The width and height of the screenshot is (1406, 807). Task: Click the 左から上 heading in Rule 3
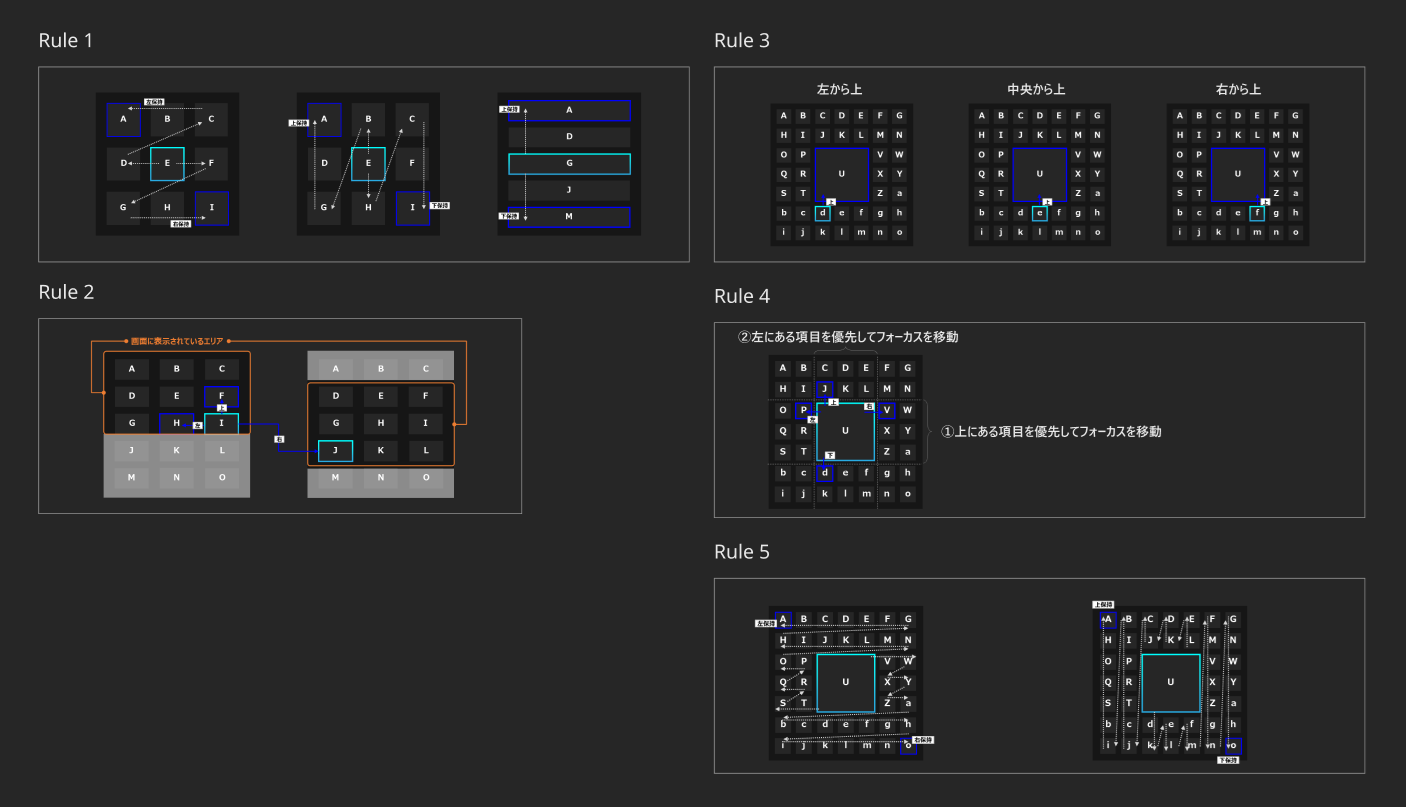click(x=837, y=90)
